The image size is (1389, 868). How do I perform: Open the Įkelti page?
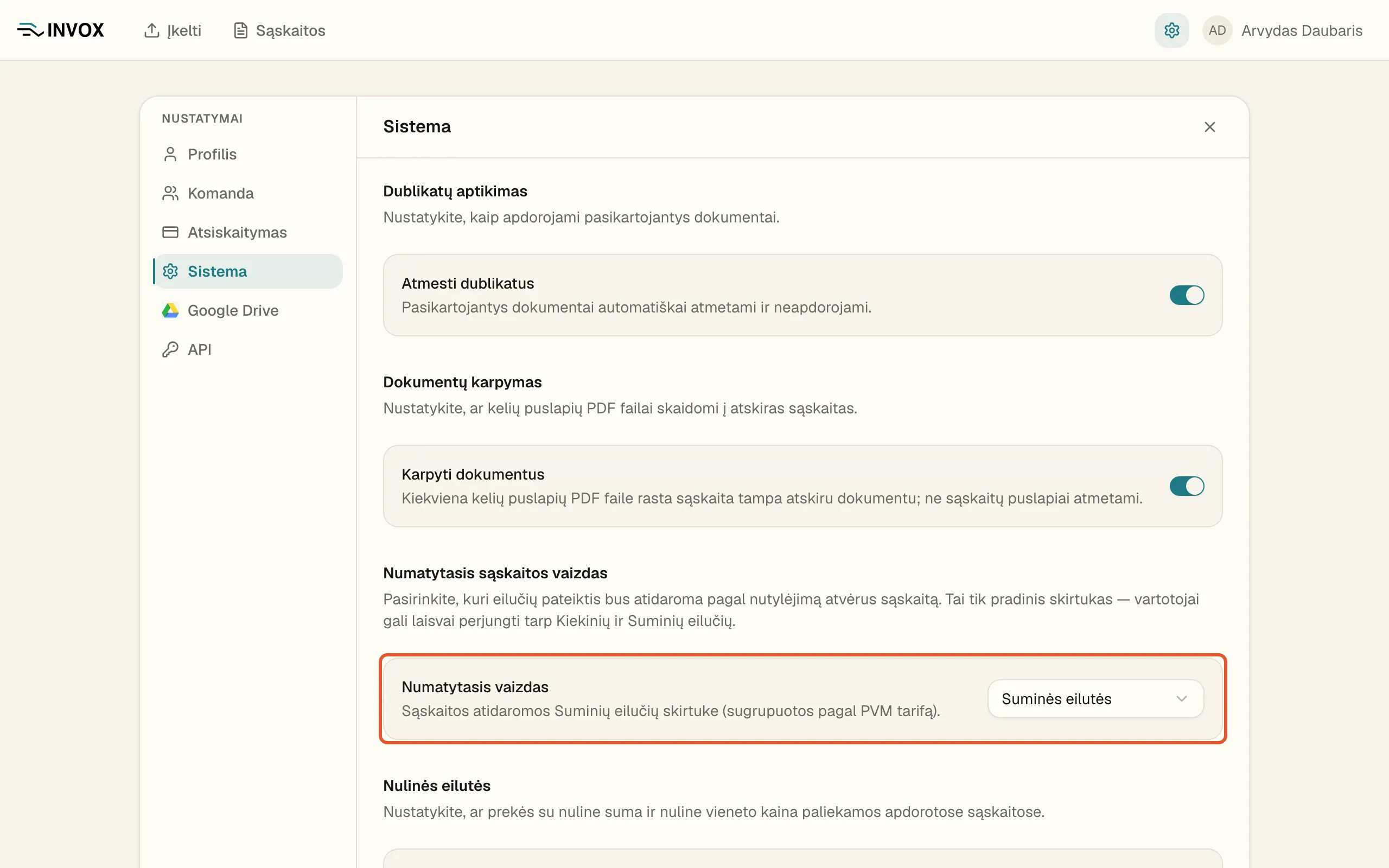(x=172, y=30)
